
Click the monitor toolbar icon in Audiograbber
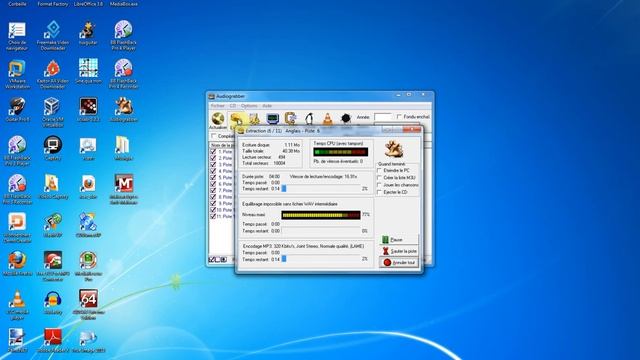click(x=273, y=119)
